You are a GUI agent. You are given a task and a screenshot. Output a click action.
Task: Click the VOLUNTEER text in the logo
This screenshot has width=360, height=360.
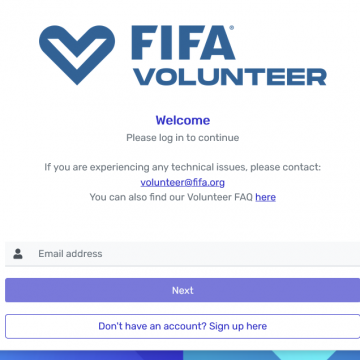coord(230,77)
